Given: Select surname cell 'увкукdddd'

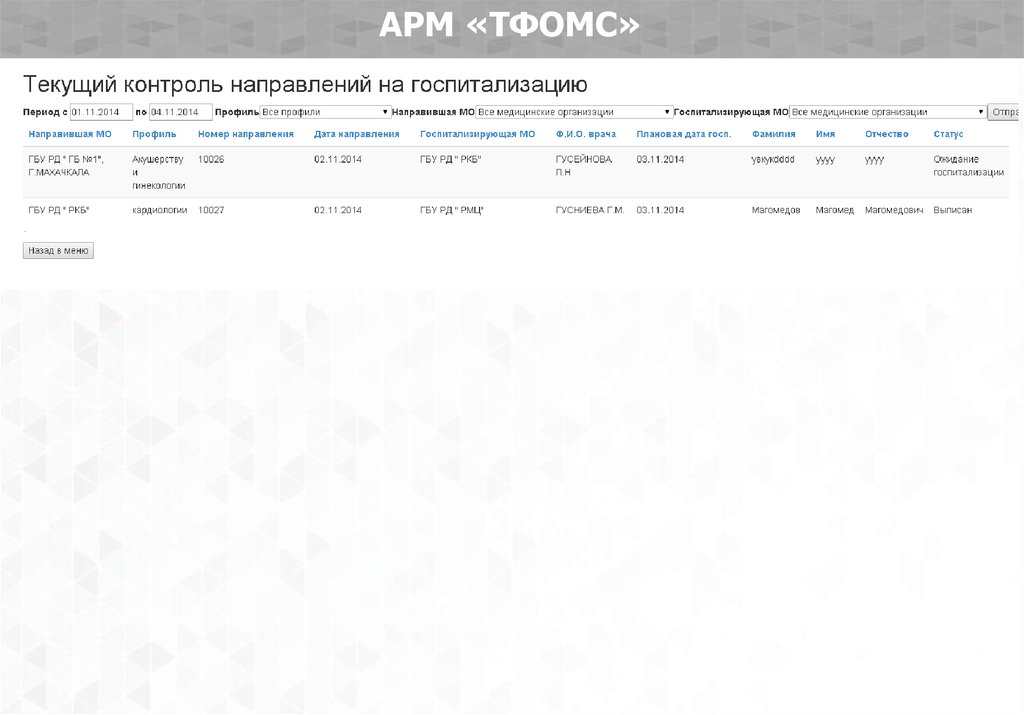Looking at the screenshot, I should 773,159.
